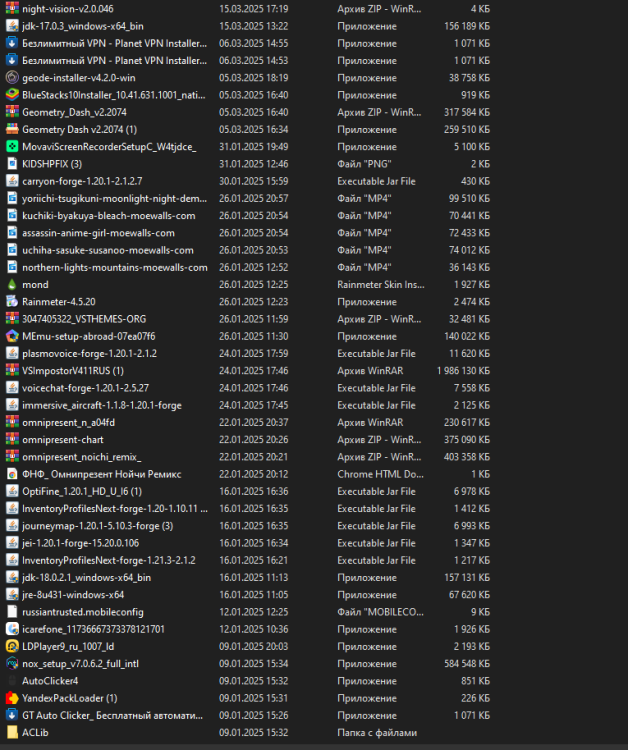Select the BlueStacks10Installer icon
This screenshot has width=628, height=750.
(x=12, y=95)
